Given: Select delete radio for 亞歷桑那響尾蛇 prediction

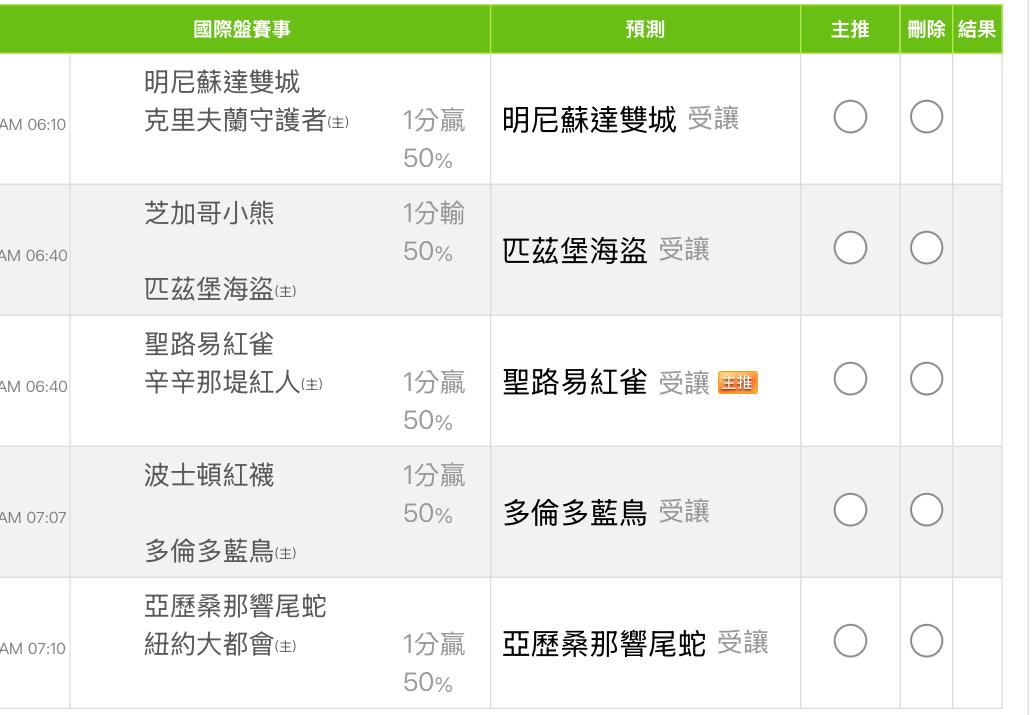Looking at the screenshot, I should pos(926,640).
